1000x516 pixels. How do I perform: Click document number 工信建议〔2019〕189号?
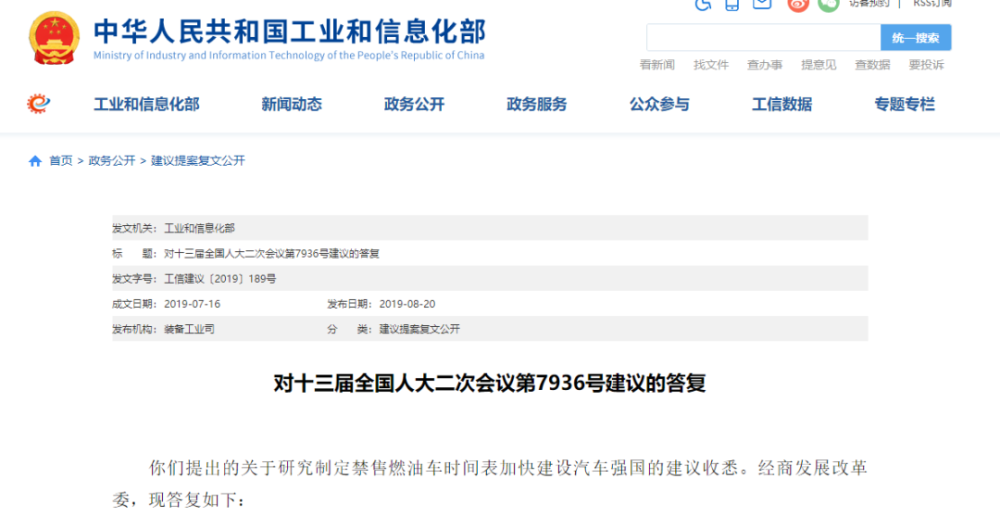point(220,279)
